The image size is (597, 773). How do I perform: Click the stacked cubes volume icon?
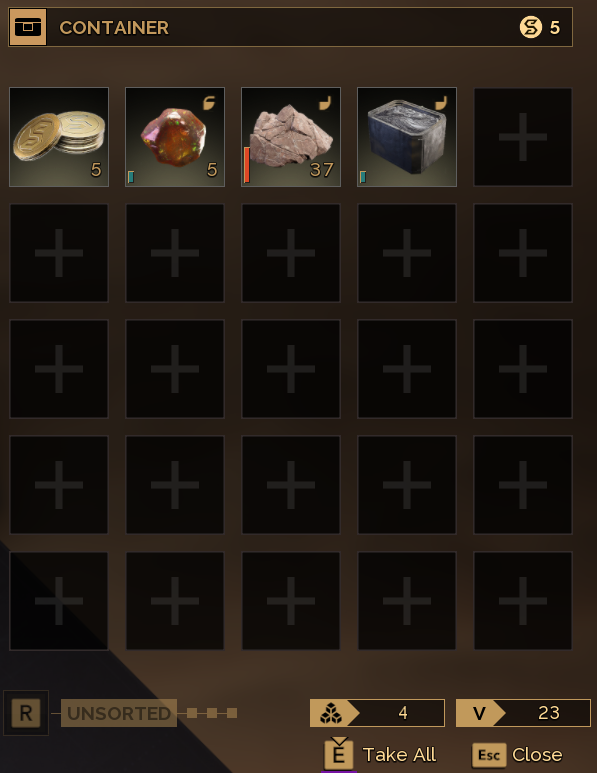[331, 713]
